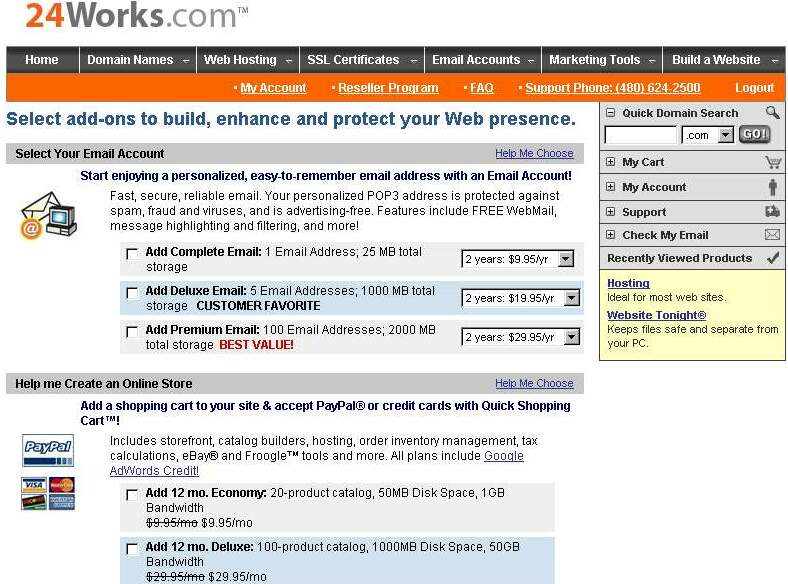The image size is (788, 584).
Task: Click the American Express card logo
Action: pos(62,502)
